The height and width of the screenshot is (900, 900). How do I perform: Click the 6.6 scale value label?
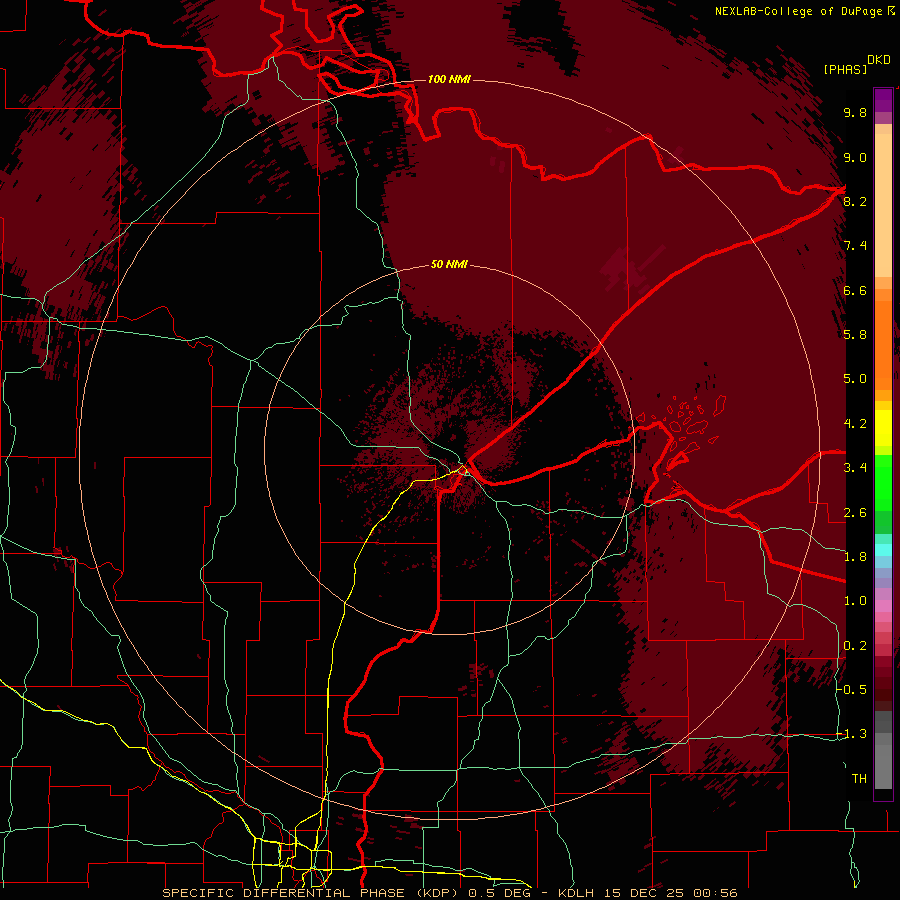(855, 290)
